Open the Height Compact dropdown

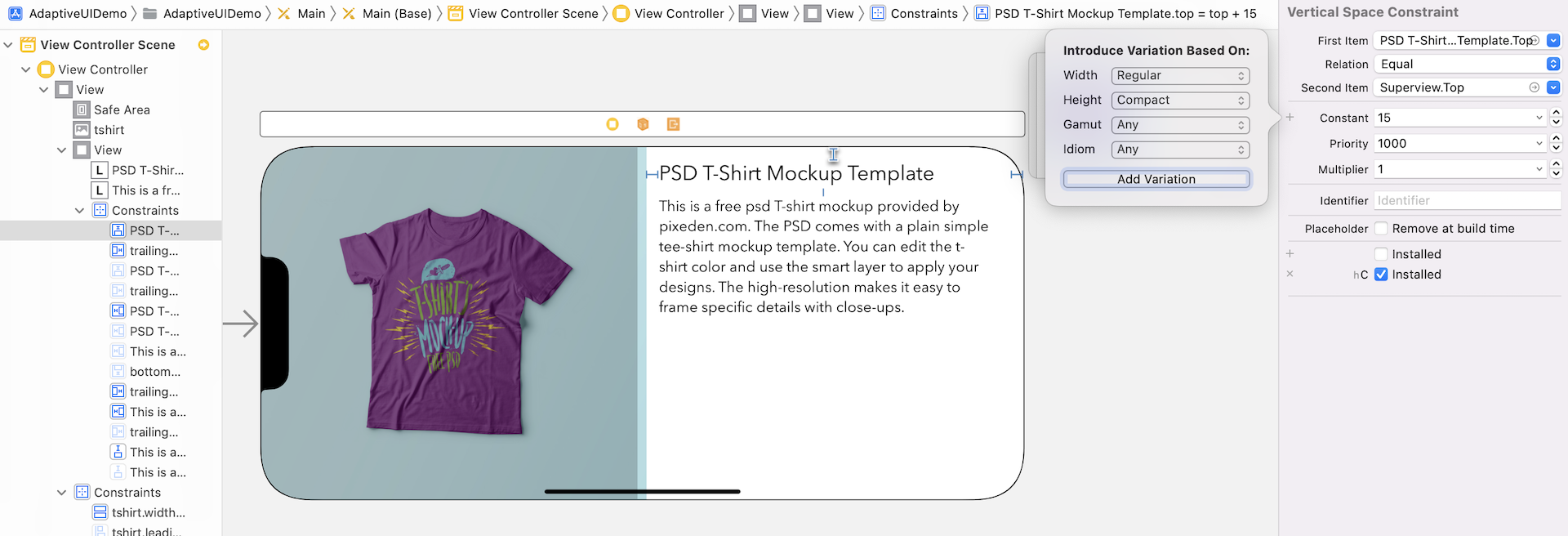(x=1180, y=100)
